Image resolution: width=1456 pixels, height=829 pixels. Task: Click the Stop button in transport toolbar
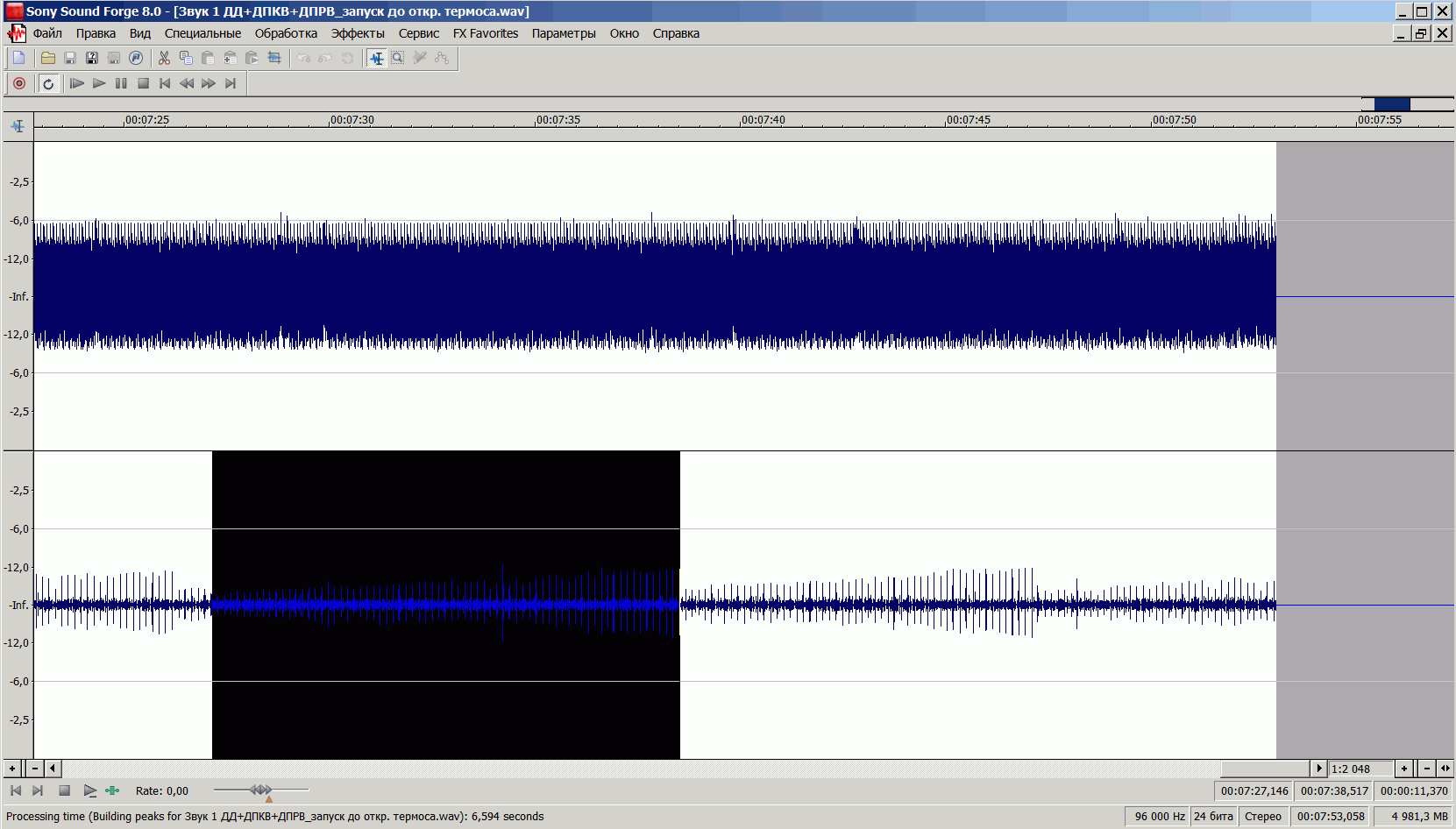[x=143, y=83]
